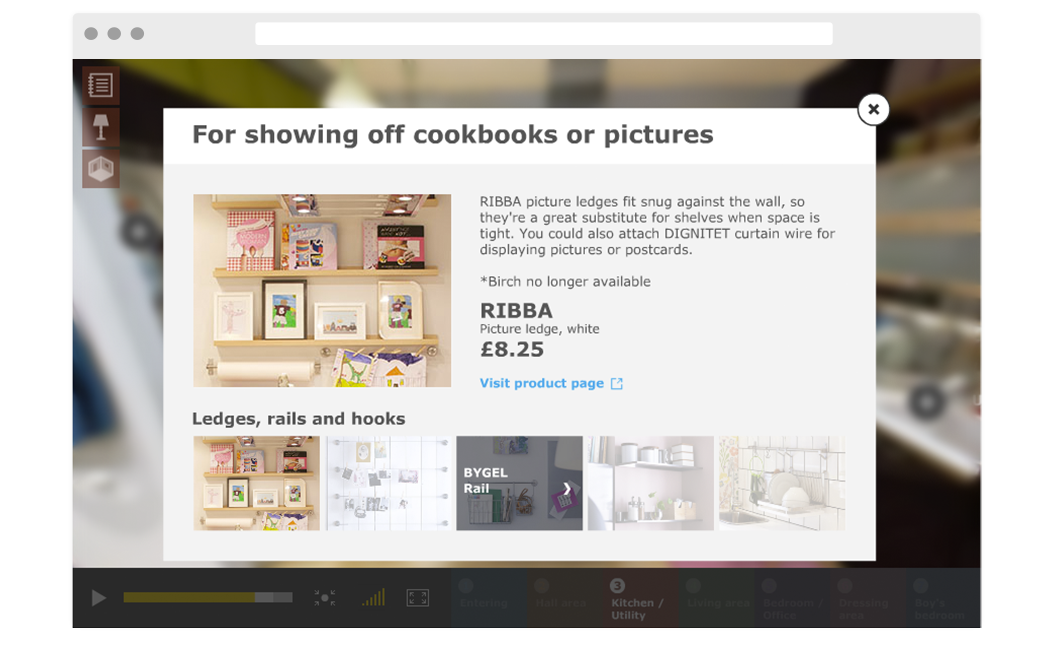Click the room cube icon in the sidebar

point(101,168)
